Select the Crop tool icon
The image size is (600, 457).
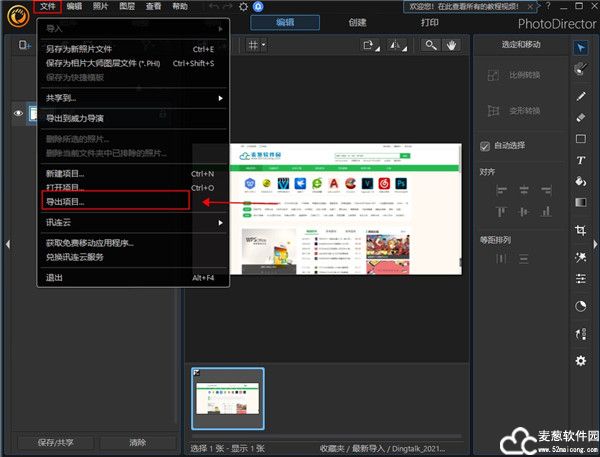581,229
